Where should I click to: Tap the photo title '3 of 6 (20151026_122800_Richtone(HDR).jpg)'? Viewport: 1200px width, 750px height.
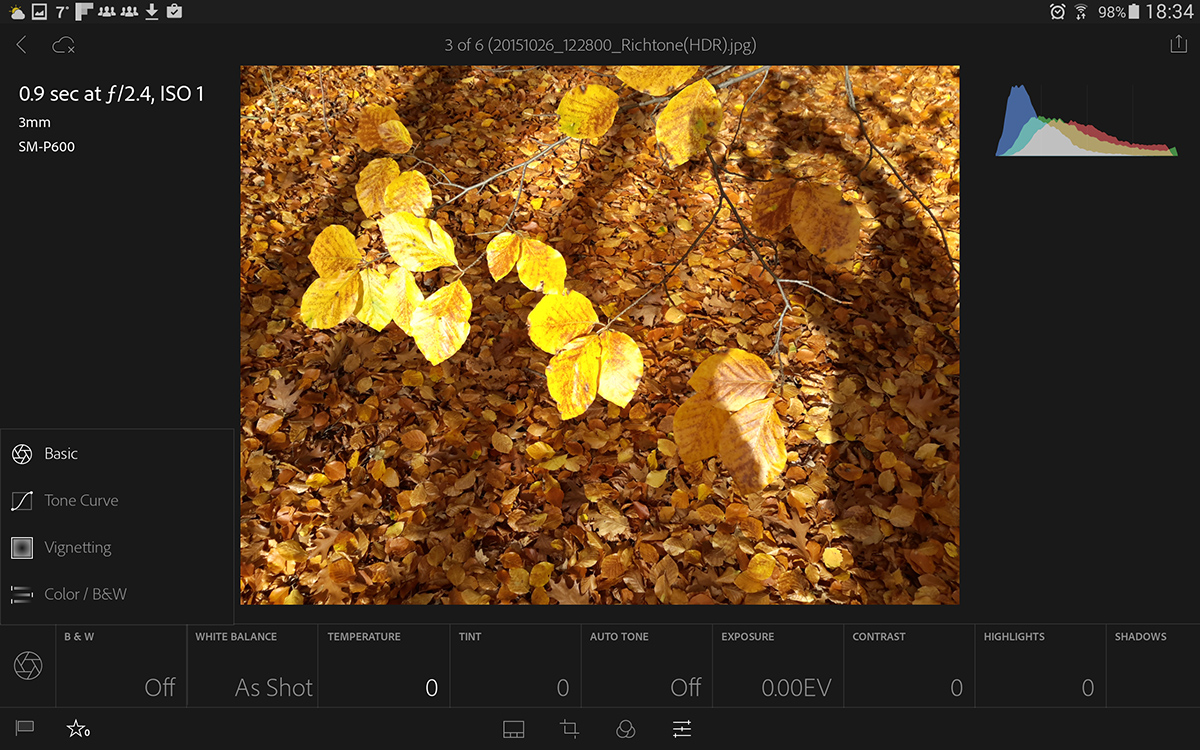point(600,45)
